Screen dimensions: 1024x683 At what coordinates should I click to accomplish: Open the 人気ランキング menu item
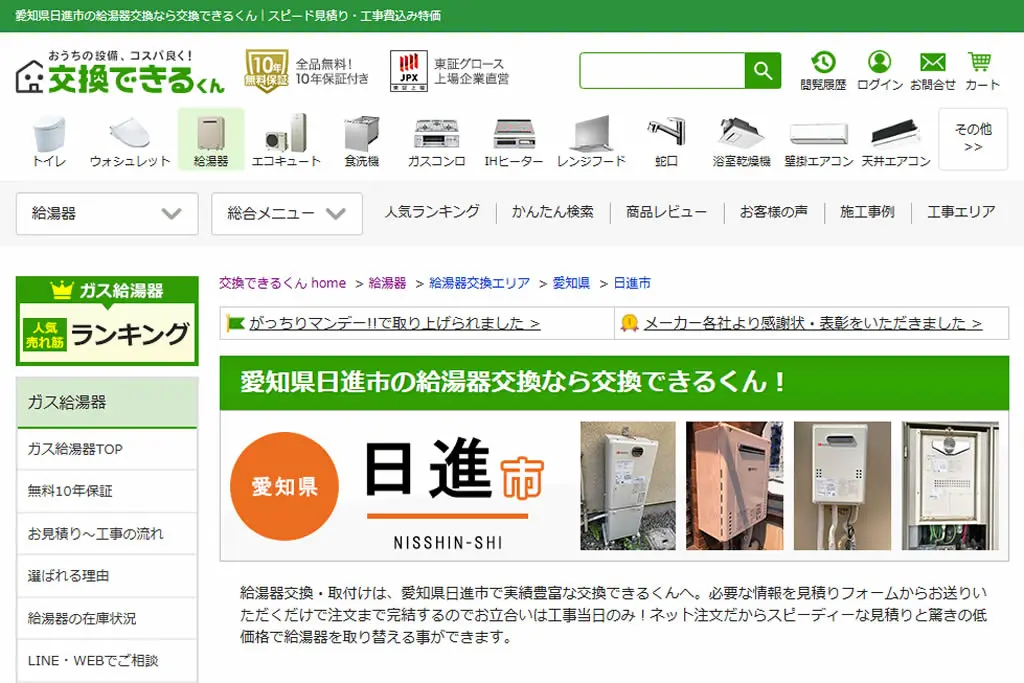pyautogui.click(x=432, y=212)
